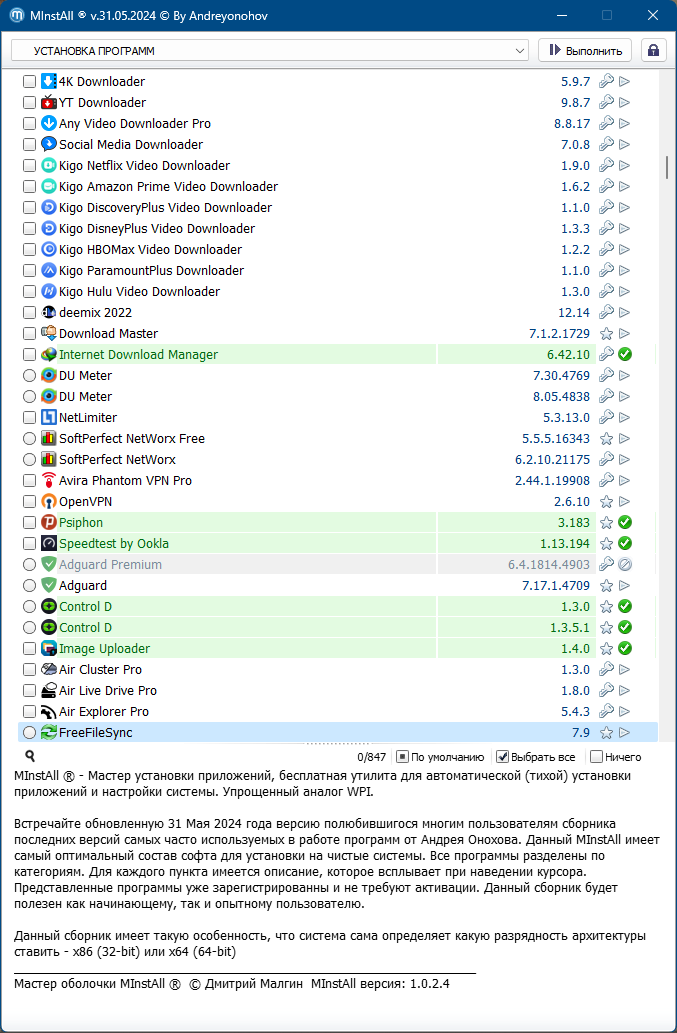Click the Kigo DiscoveryPlus Video Downloader name

pos(165,208)
